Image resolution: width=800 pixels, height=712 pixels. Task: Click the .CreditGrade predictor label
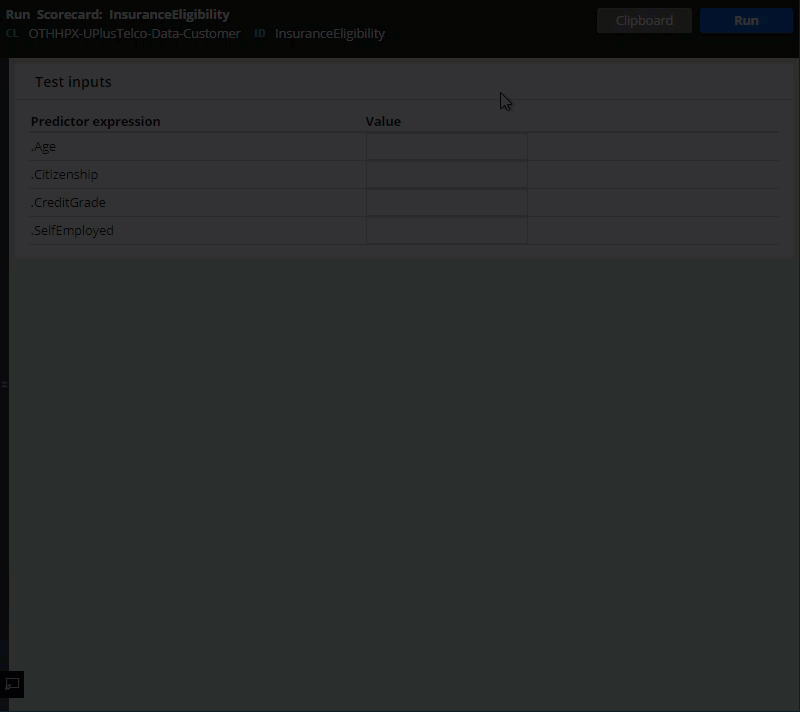click(x=68, y=203)
